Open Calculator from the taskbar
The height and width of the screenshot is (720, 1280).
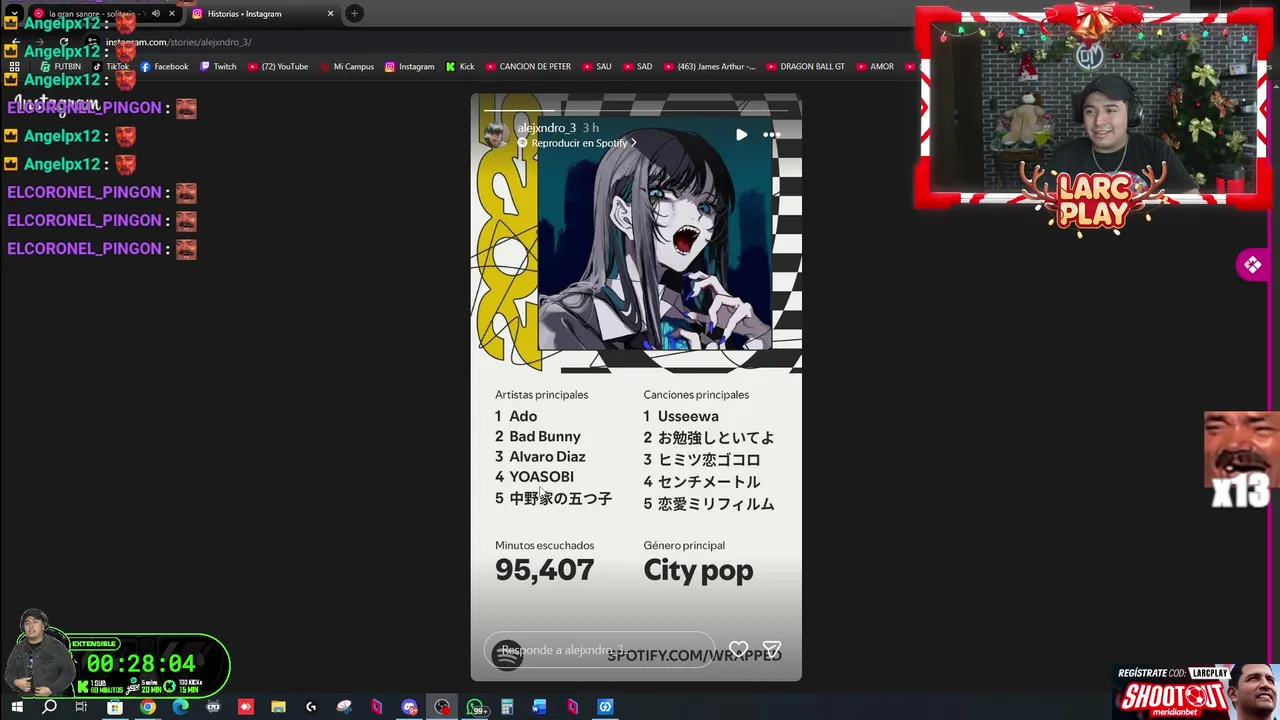pyautogui.click(x=507, y=707)
